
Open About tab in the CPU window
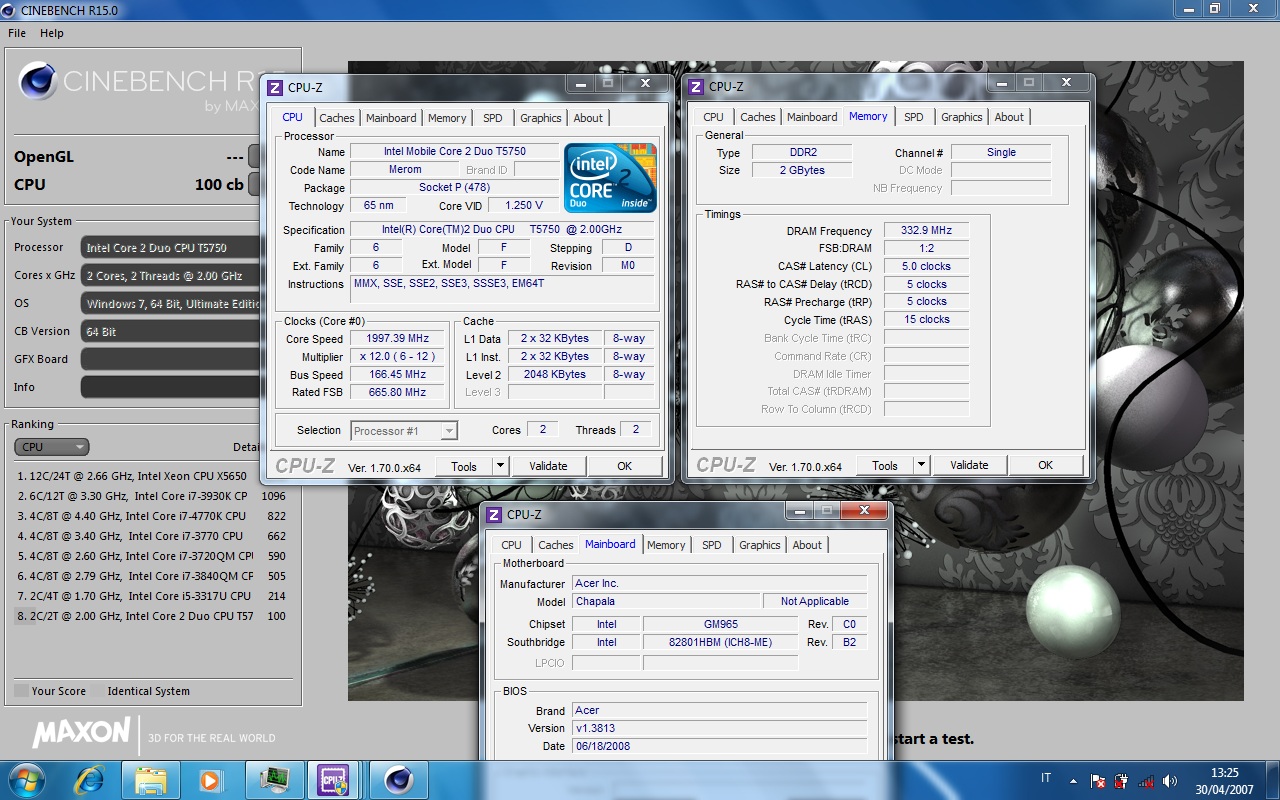pyautogui.click(x=588, y=118)
